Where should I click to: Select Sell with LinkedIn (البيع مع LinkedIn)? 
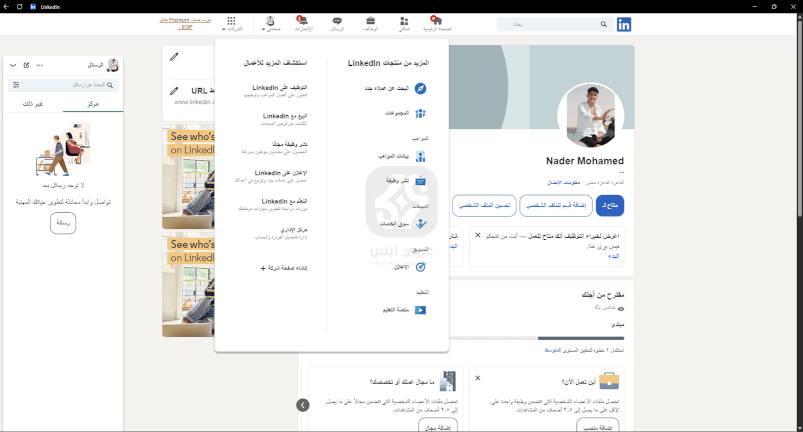pos(284,119)
